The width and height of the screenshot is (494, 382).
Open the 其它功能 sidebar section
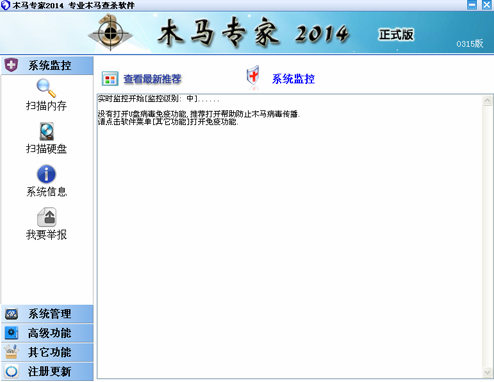[47, 352]
